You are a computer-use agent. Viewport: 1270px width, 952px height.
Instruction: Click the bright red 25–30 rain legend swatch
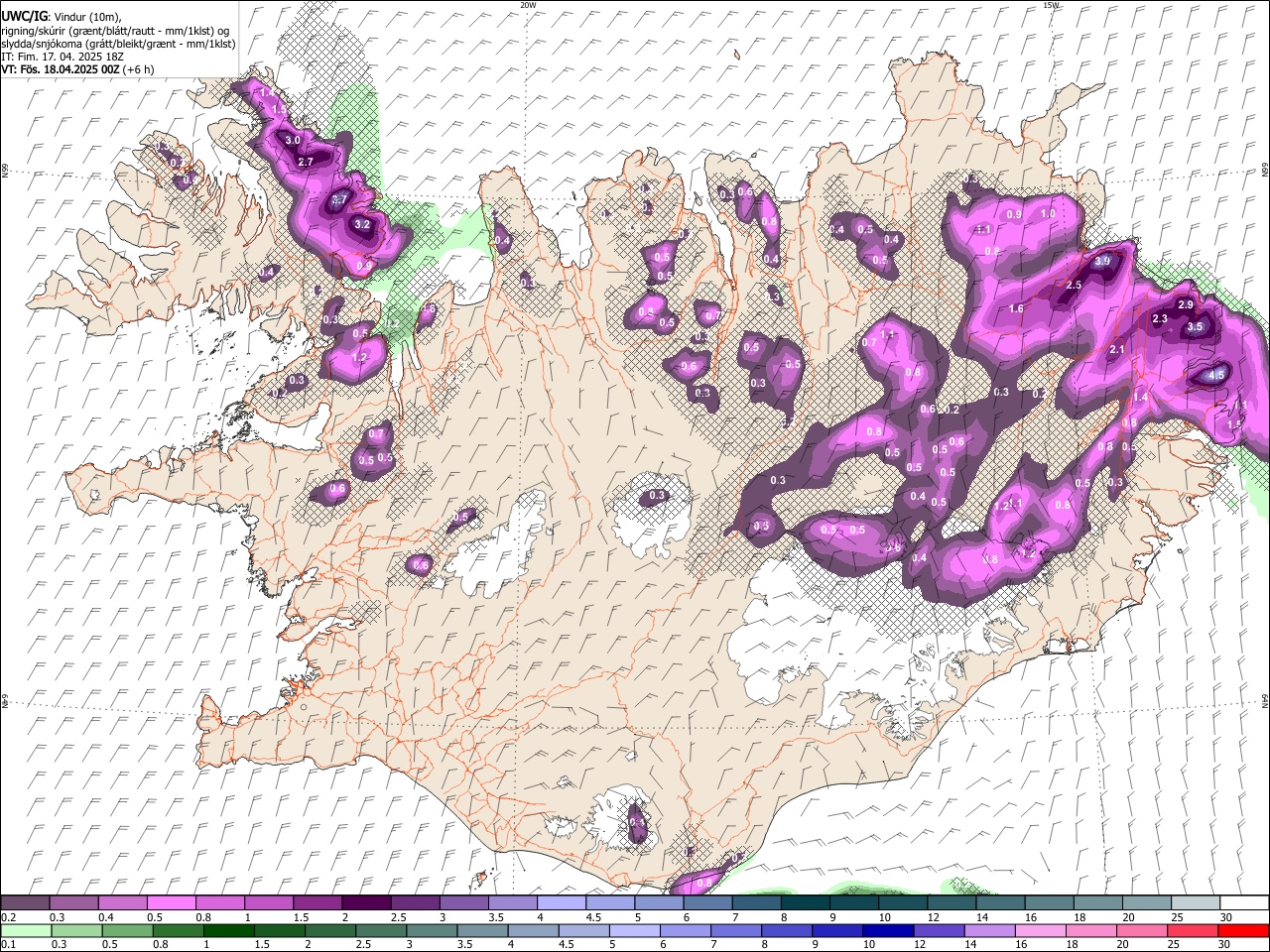(1243, 930)
